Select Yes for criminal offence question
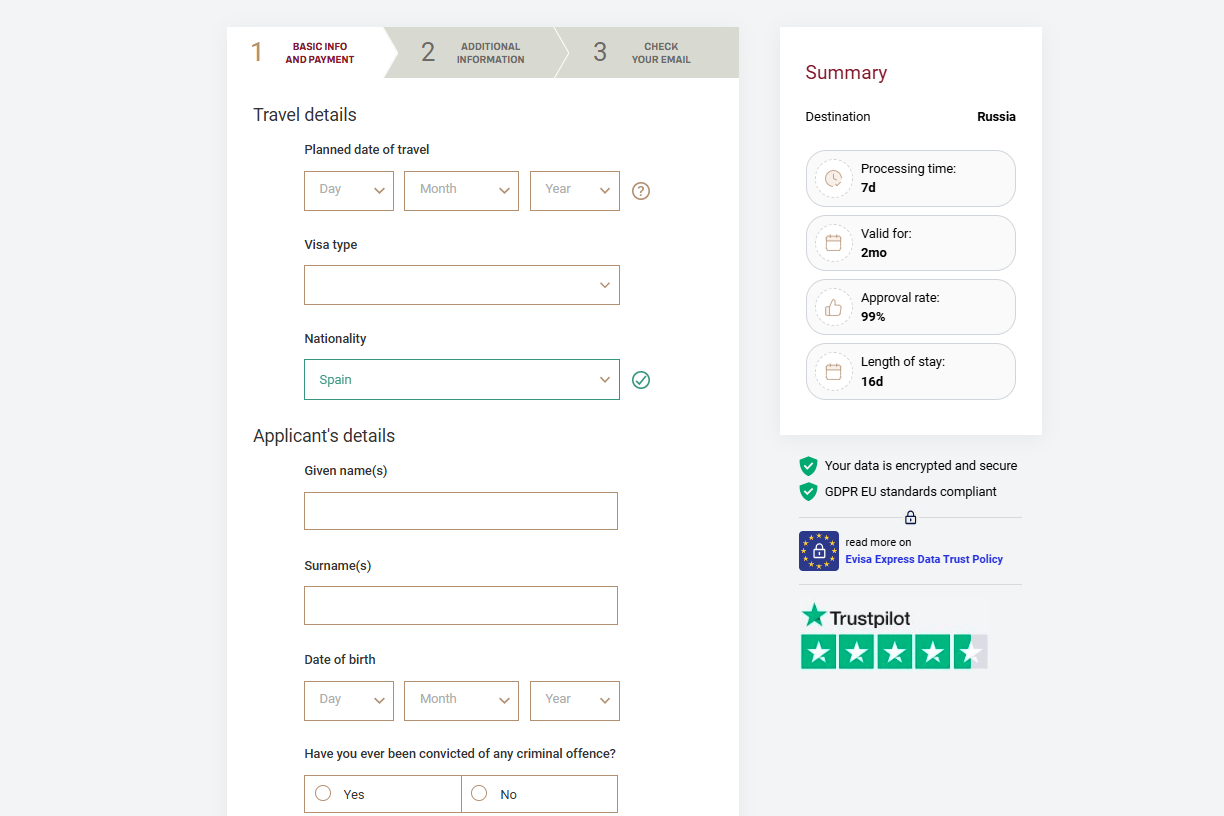 [322, 793]
